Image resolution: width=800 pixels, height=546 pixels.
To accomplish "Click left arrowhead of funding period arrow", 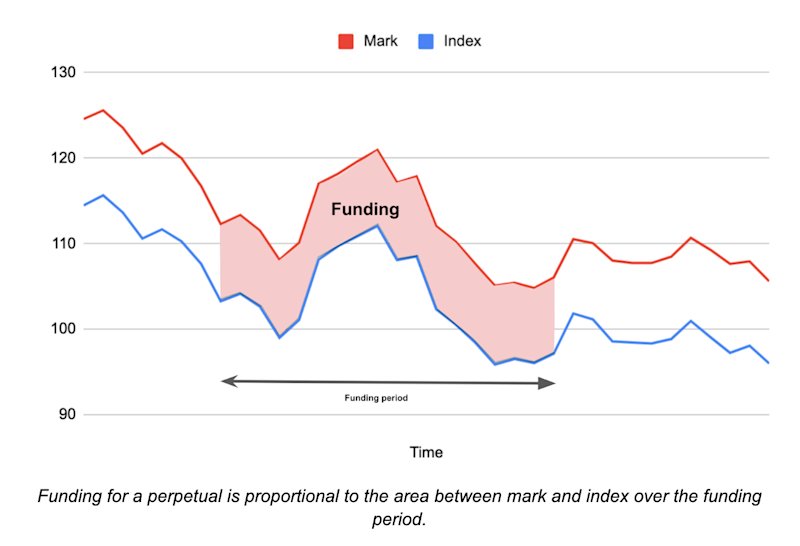I will [x=229, y=381].
